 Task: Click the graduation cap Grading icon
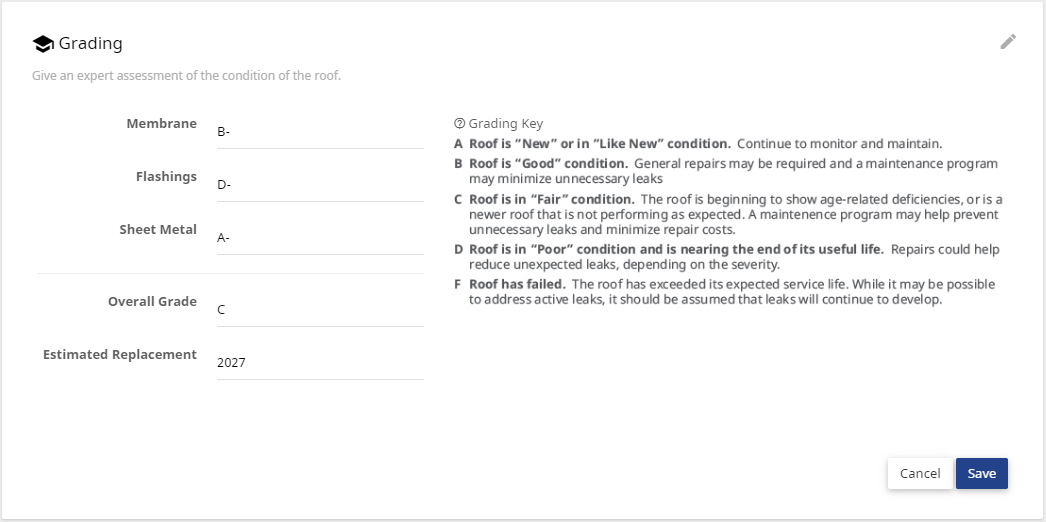pyautogui.click(x=43, y=44)
